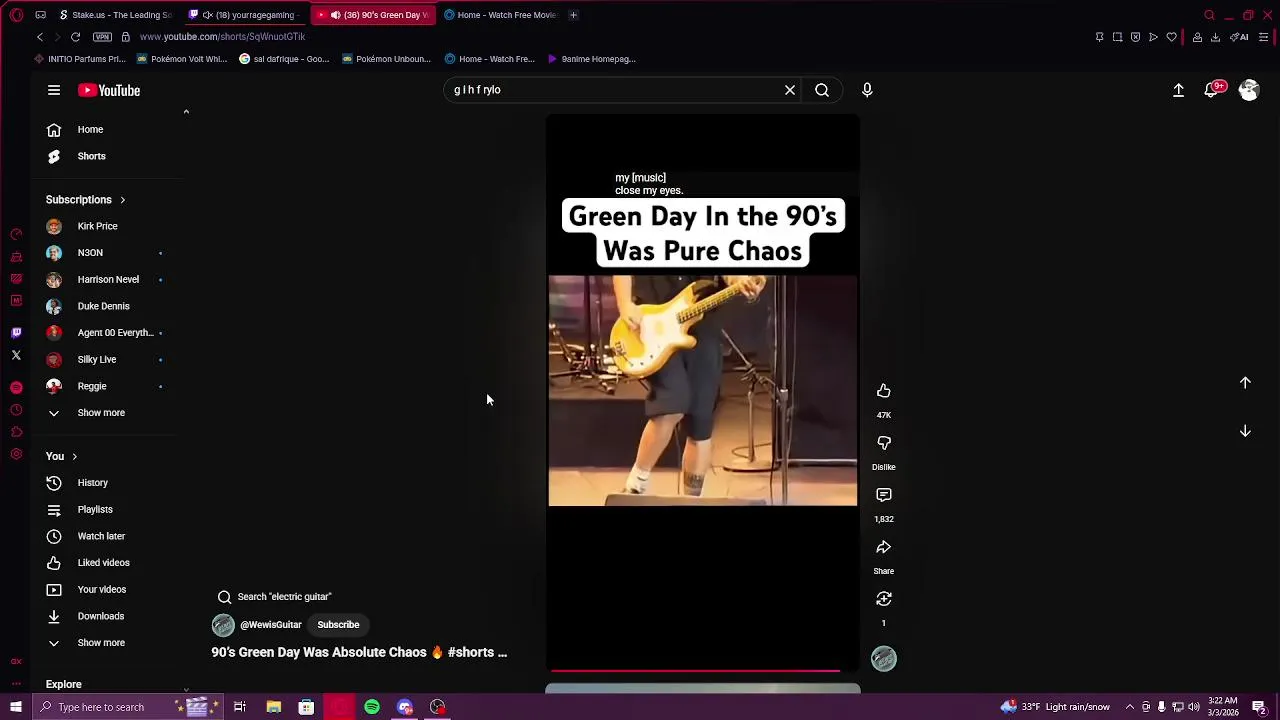This screenshot has height=720, width=1280.
Task: Share this Short
Action: tap(884, 547)
